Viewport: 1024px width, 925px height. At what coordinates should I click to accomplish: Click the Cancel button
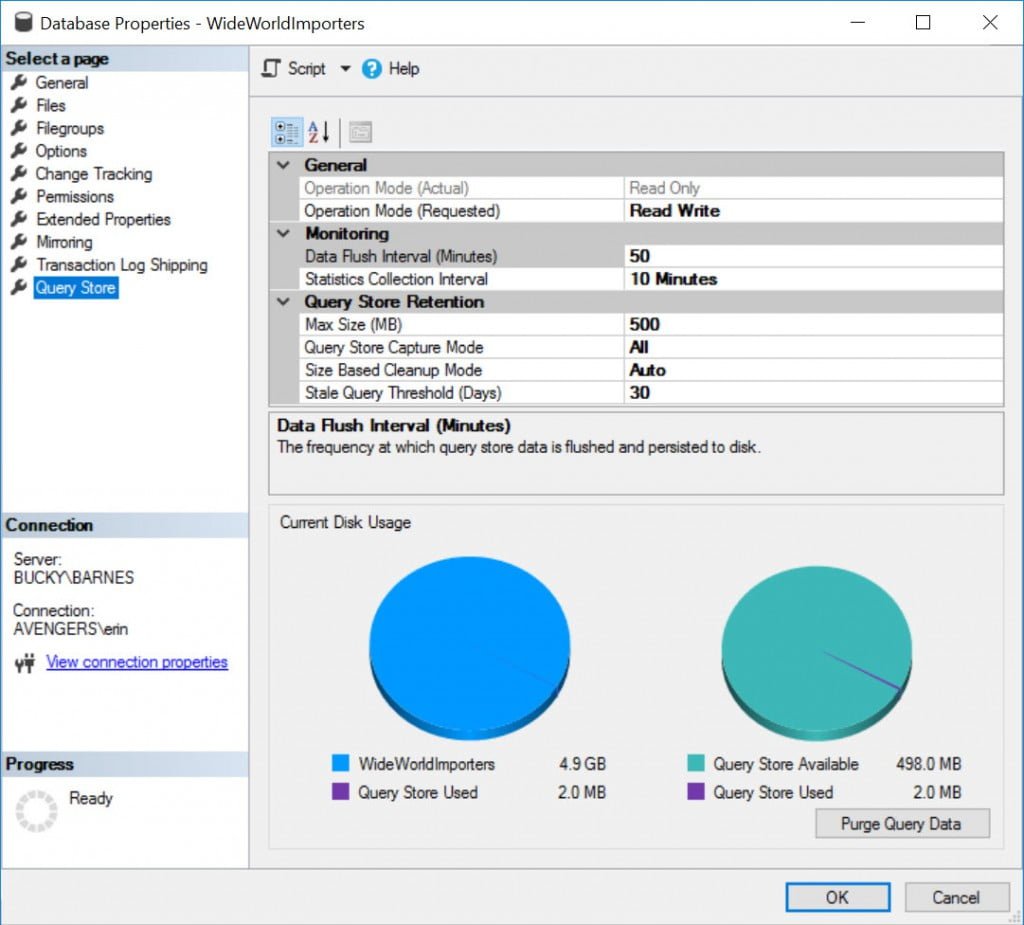pos(955,898)
